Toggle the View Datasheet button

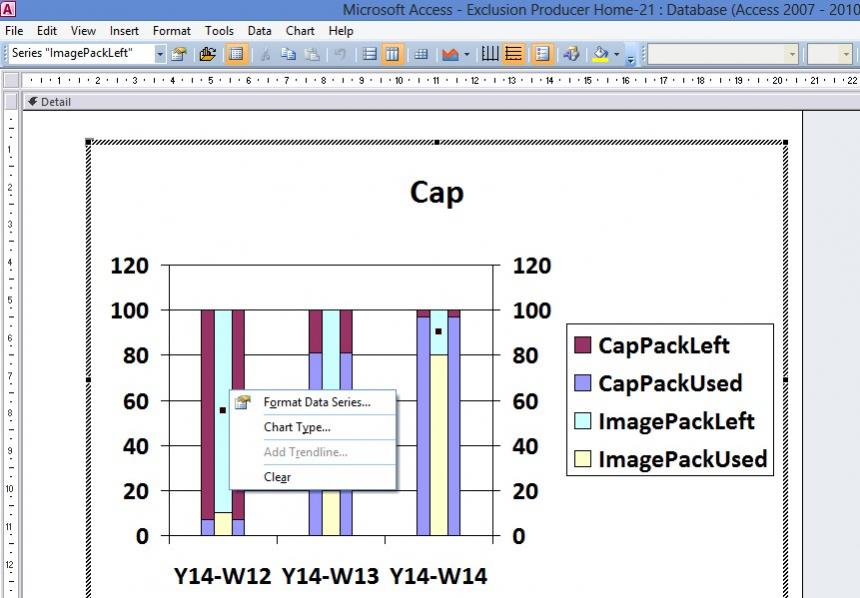236,54
